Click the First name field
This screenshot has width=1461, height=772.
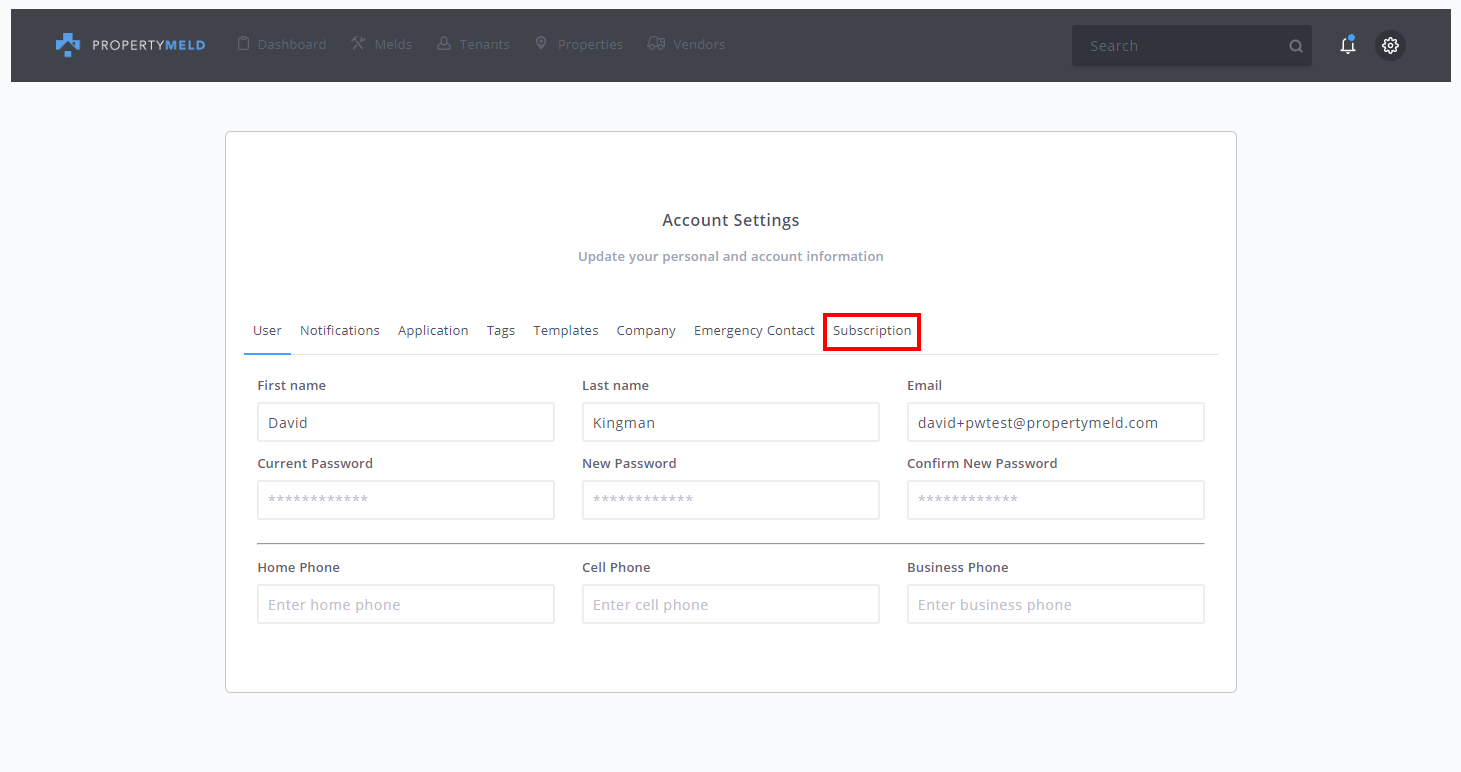coord(406,422)
